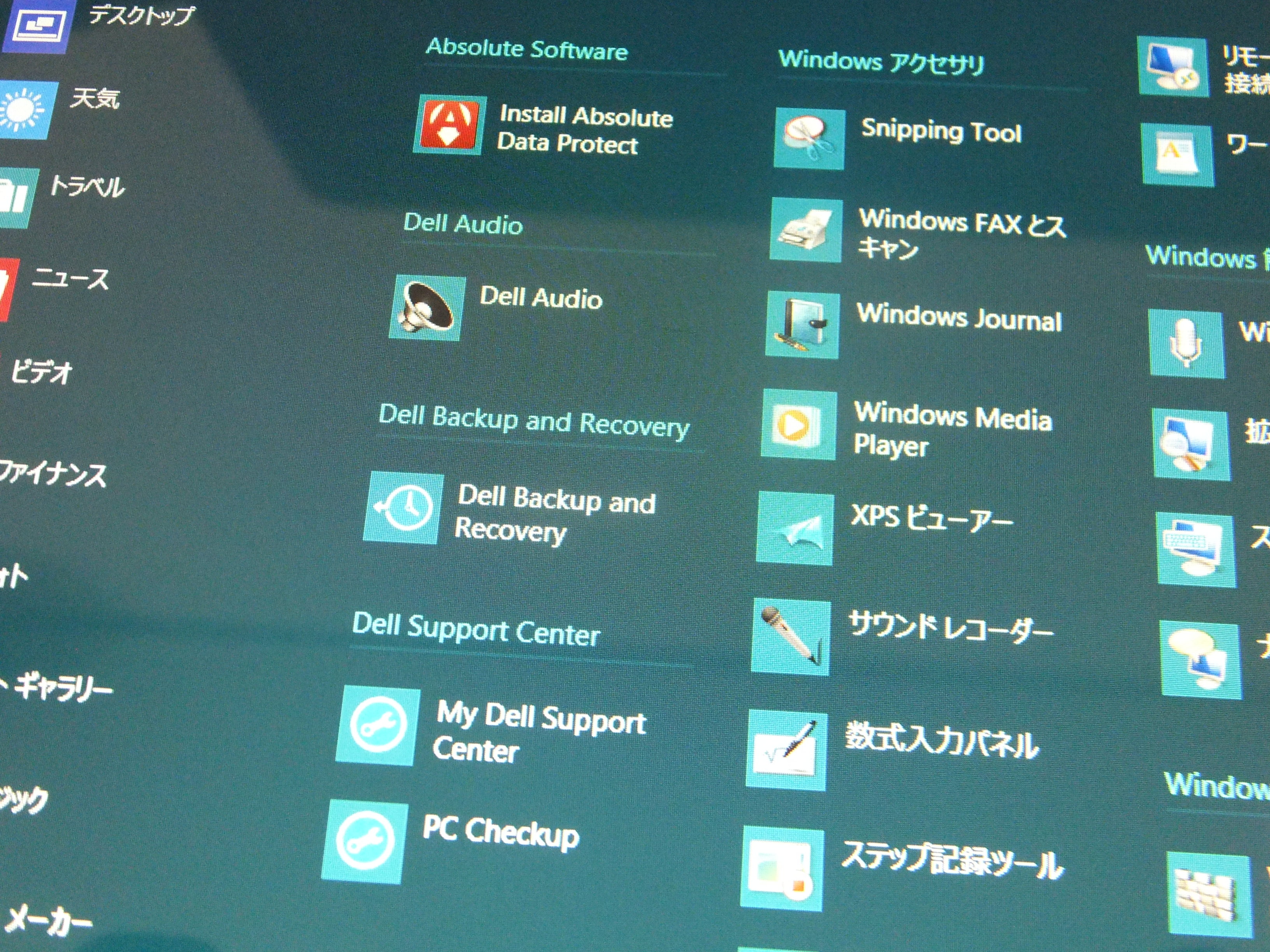The image size is (1270, 952).
Task: Select the 'Snipping Tool' label
Action: (x=942, y=131)
